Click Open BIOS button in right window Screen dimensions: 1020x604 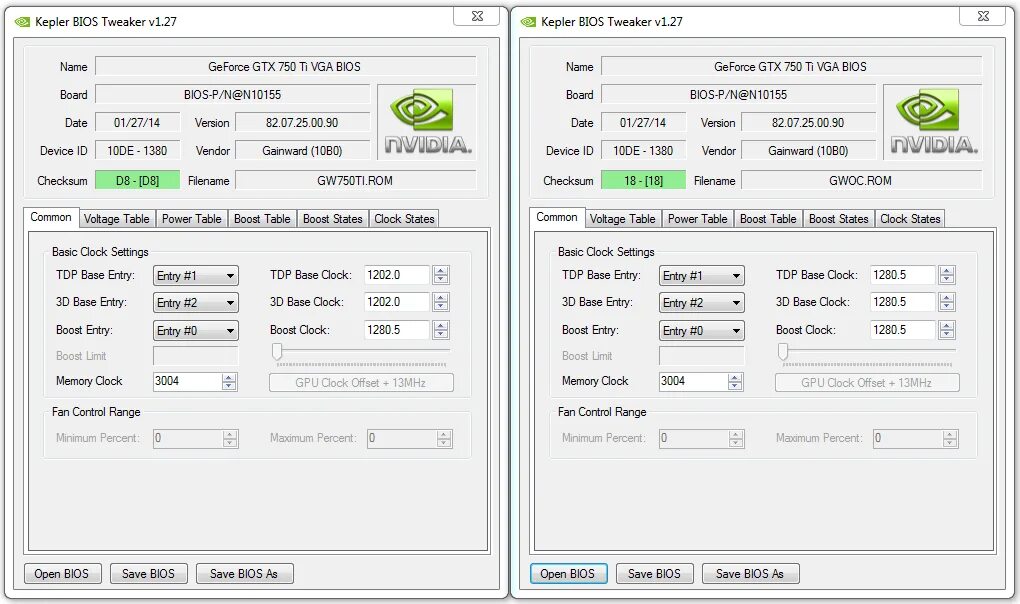[568, 573]
